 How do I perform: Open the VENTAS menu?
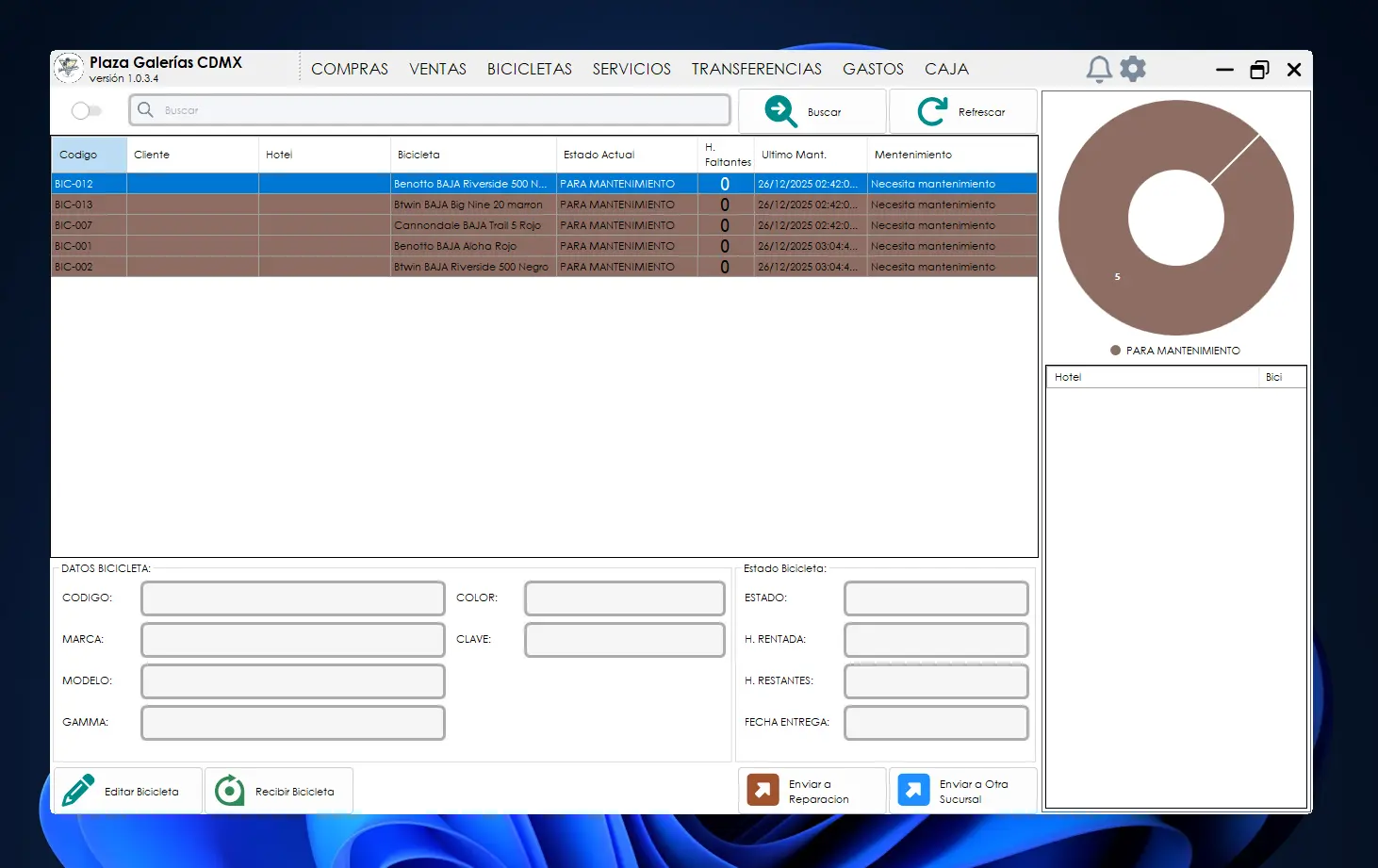coord(437,69)
